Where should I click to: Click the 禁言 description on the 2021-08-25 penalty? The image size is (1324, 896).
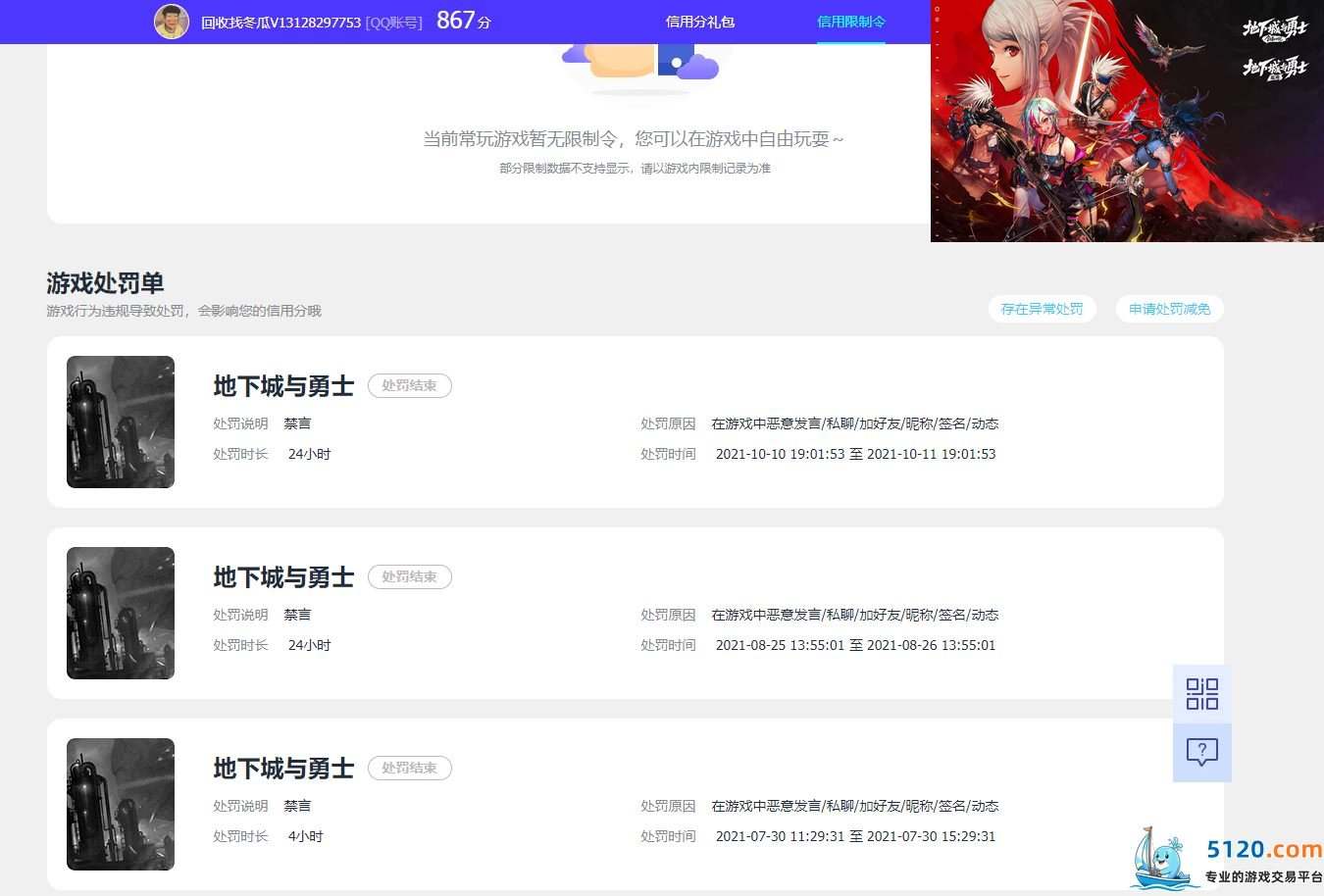tap(297, 615)
